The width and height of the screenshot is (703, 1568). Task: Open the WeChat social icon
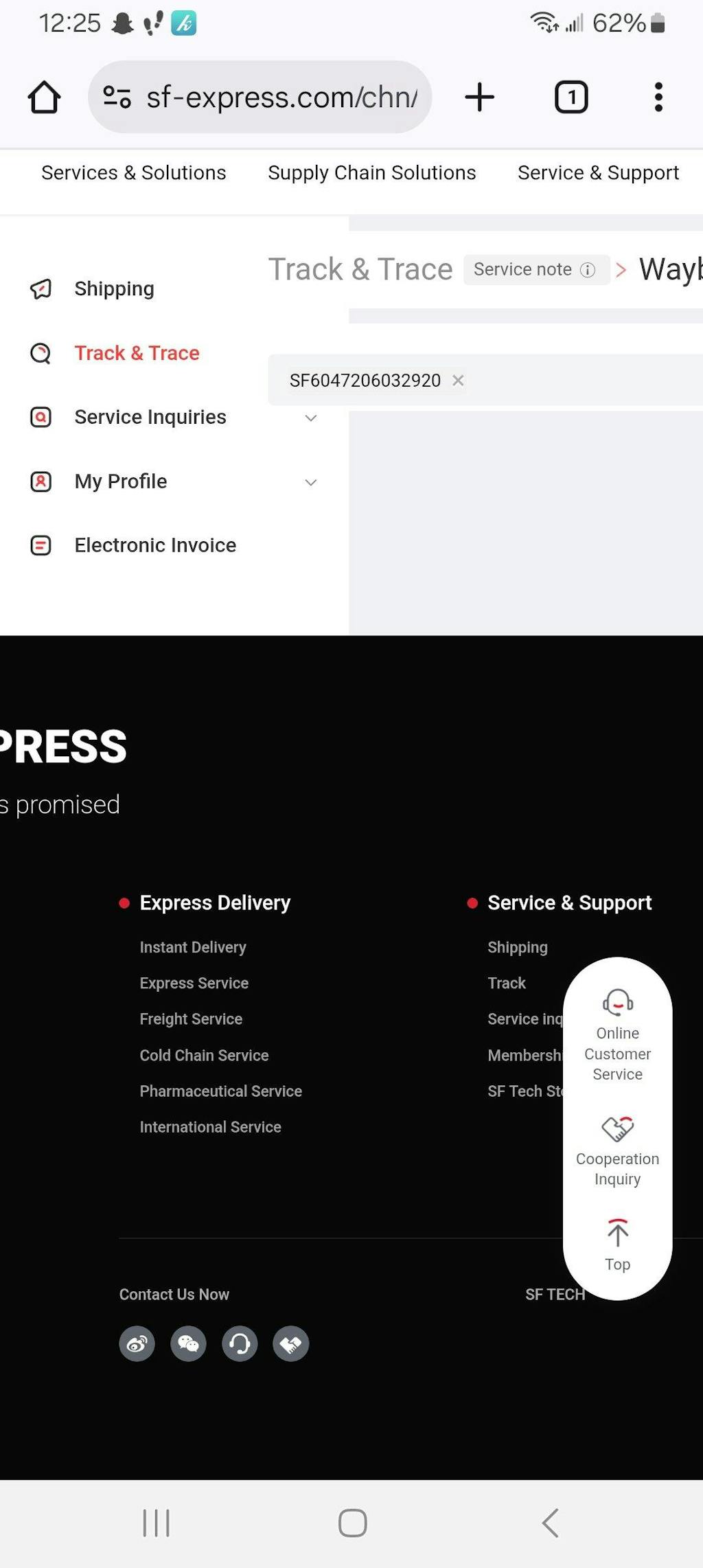coord(188,1343)
